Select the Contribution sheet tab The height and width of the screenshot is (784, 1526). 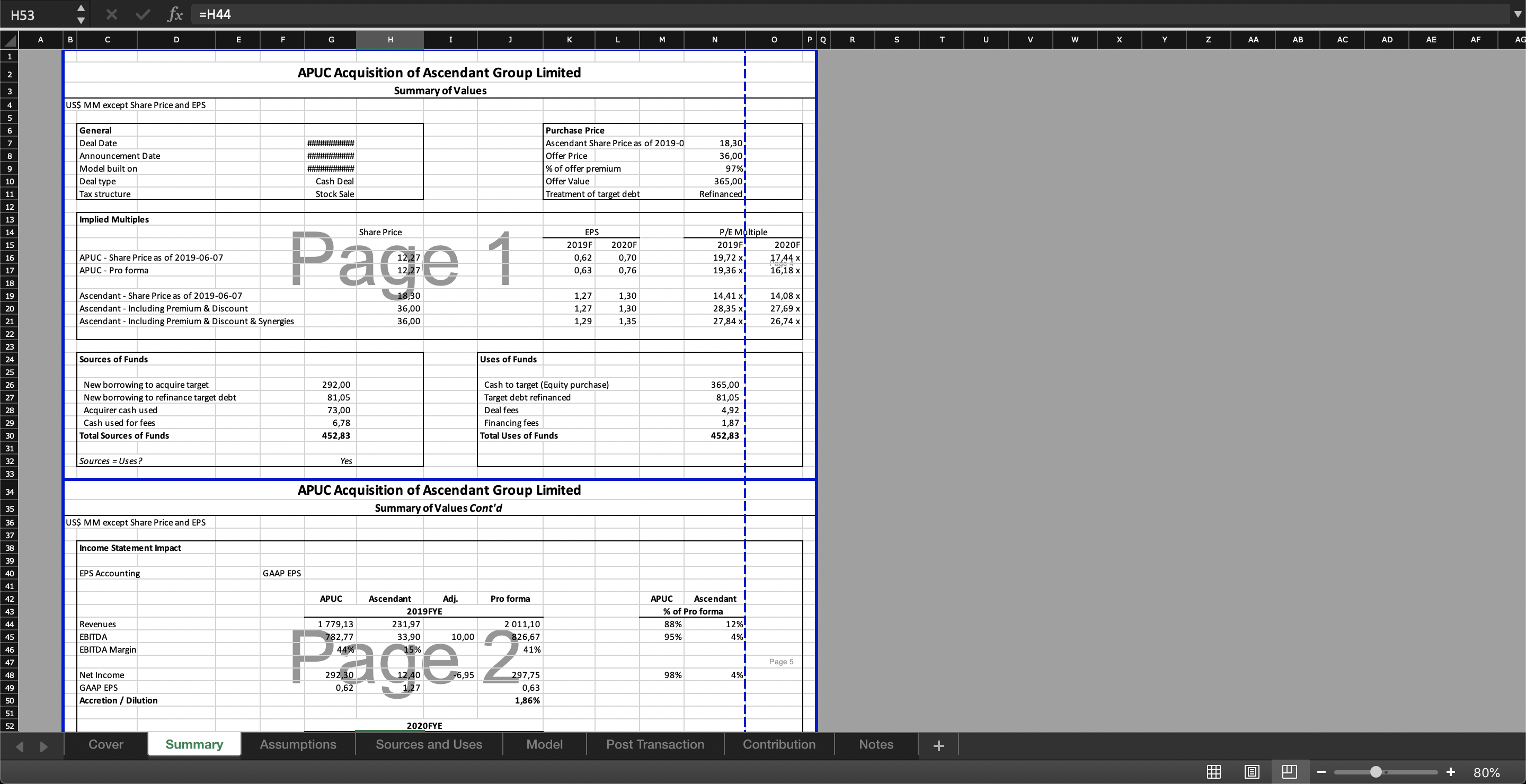tap(779, 744)
